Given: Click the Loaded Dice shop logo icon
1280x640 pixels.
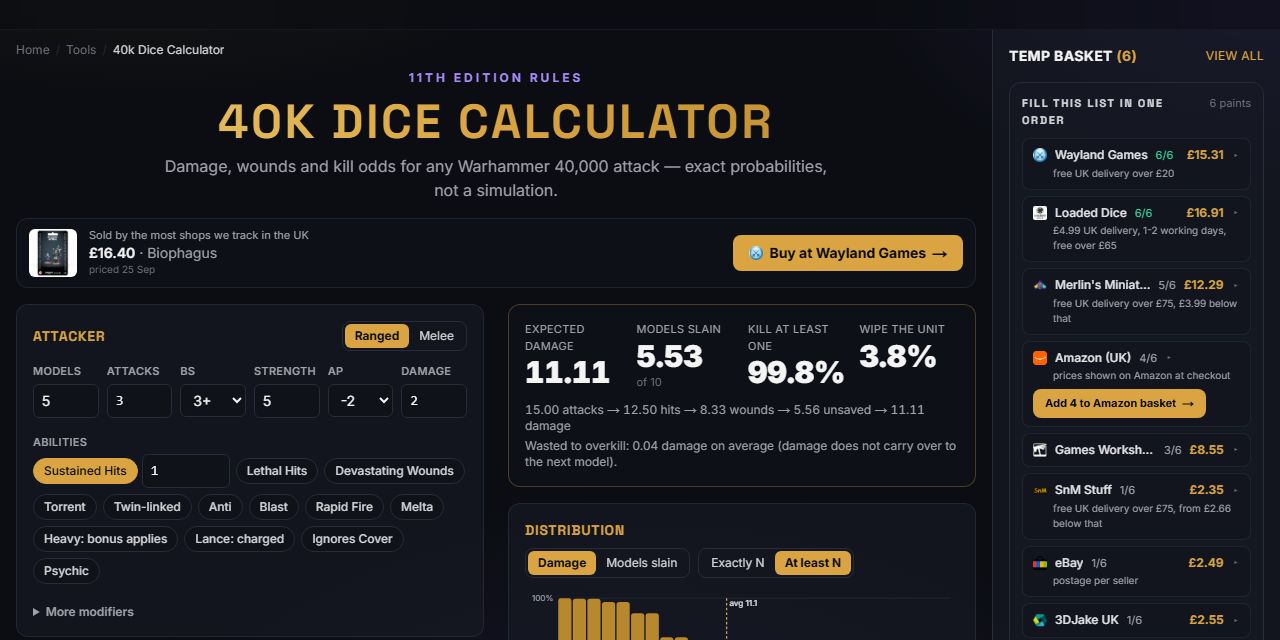Looking at the screenshot, I should pyautogui.click(x=1040, y=213).
